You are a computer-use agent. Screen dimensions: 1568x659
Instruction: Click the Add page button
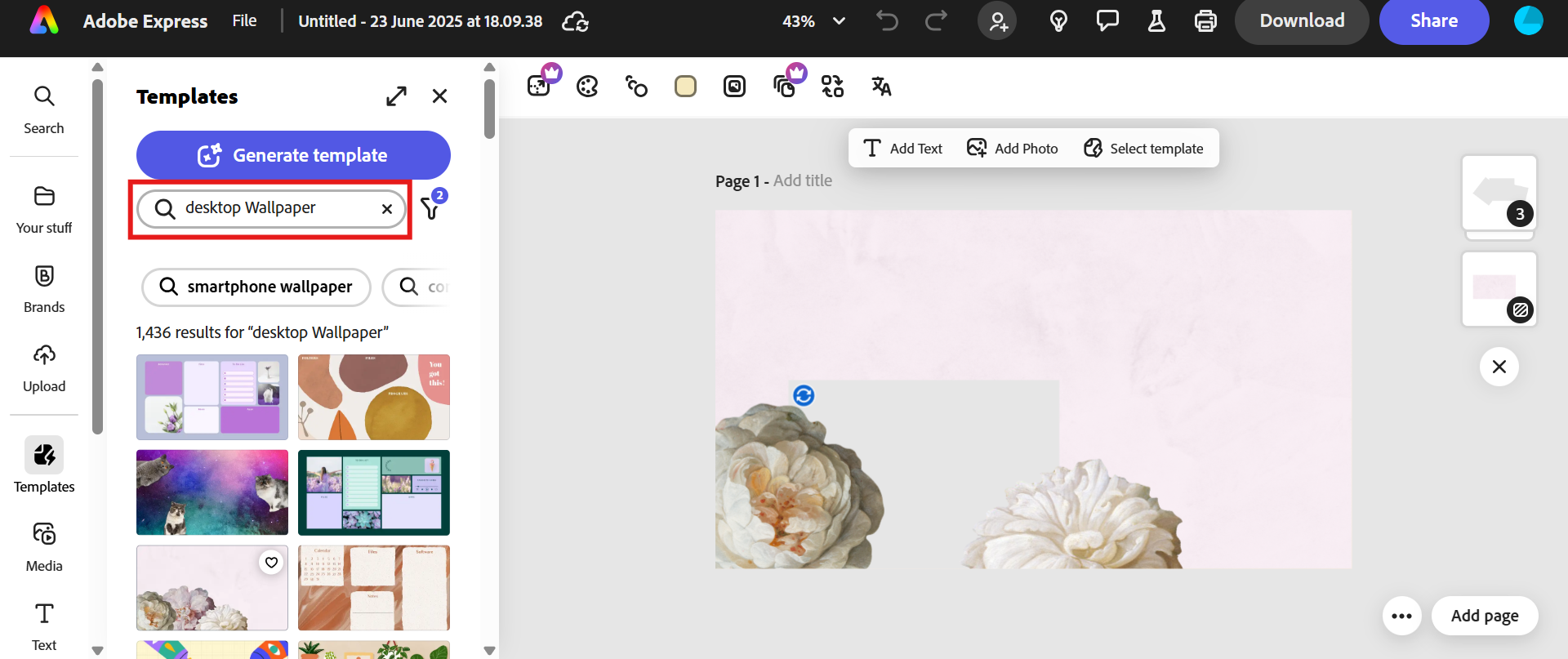(x=1485, y=616)
